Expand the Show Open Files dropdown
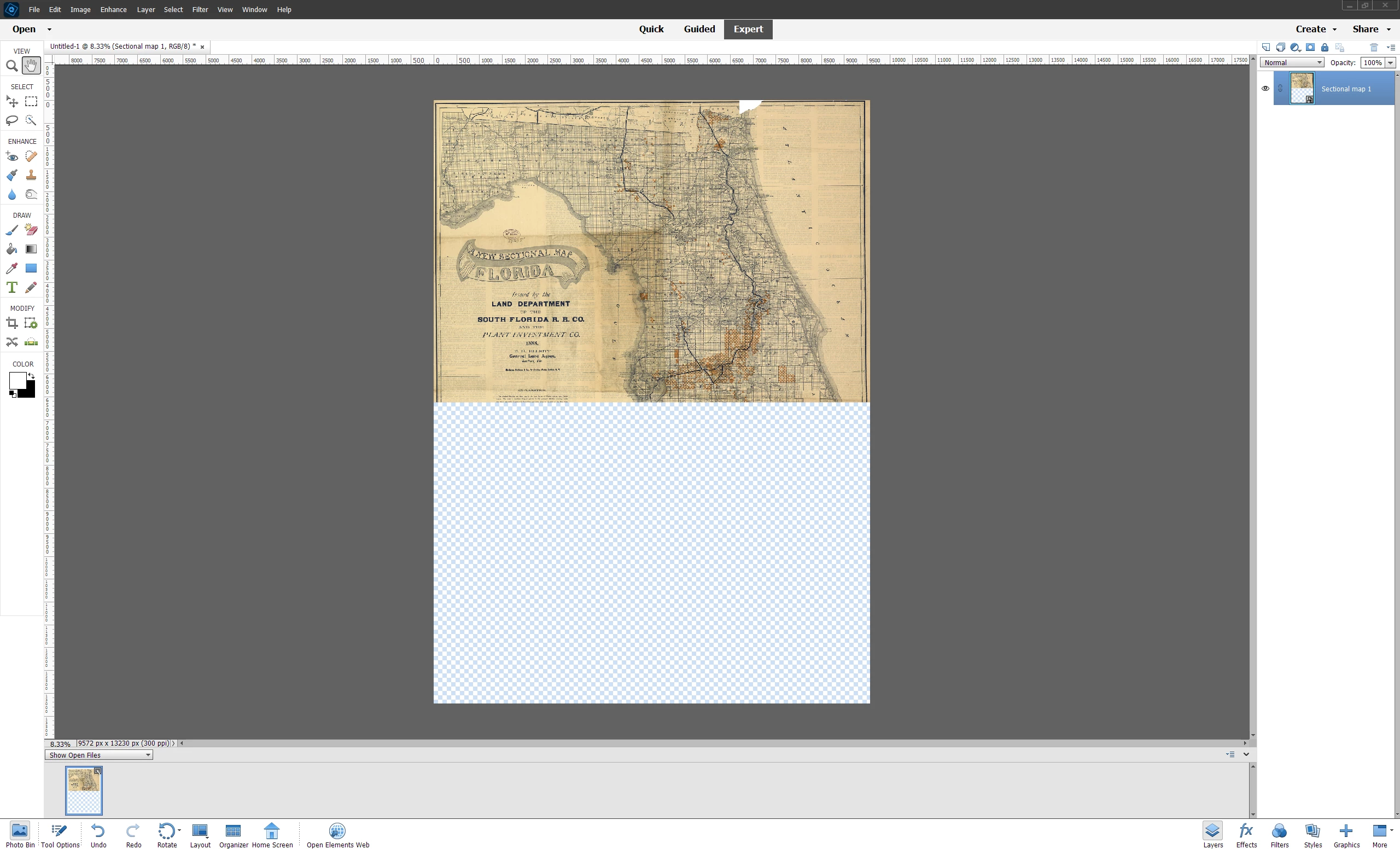 pyautogui.click(x=99, y=755)
